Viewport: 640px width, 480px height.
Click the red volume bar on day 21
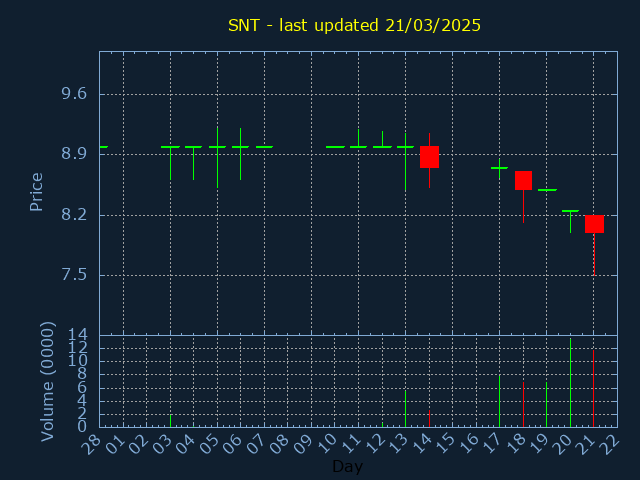pyautogui.click(x=594, y=389)
